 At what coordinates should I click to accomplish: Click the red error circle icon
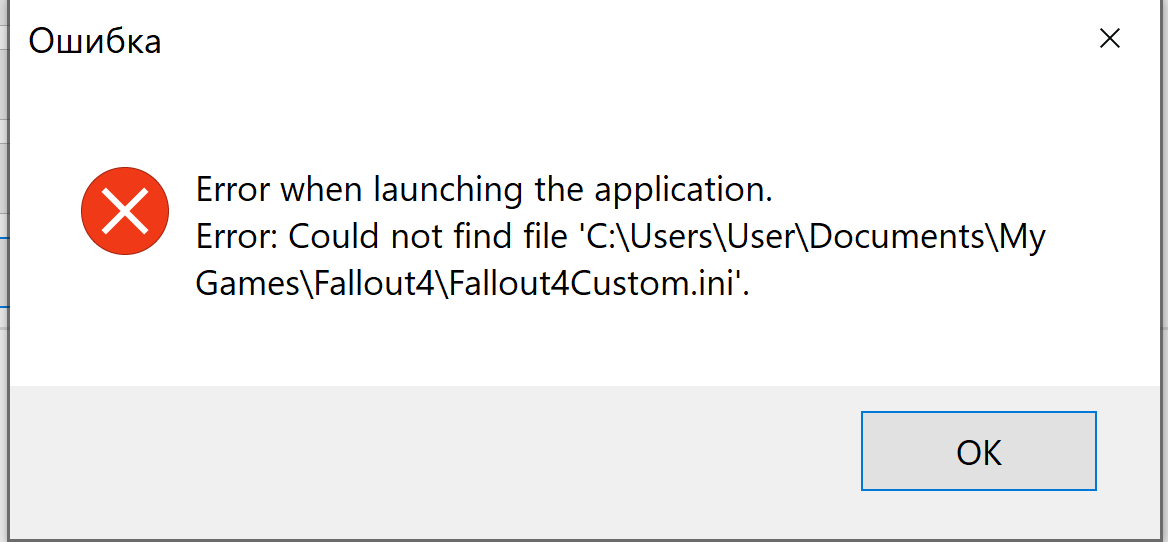pyautogui.click(x=123, y=211)
